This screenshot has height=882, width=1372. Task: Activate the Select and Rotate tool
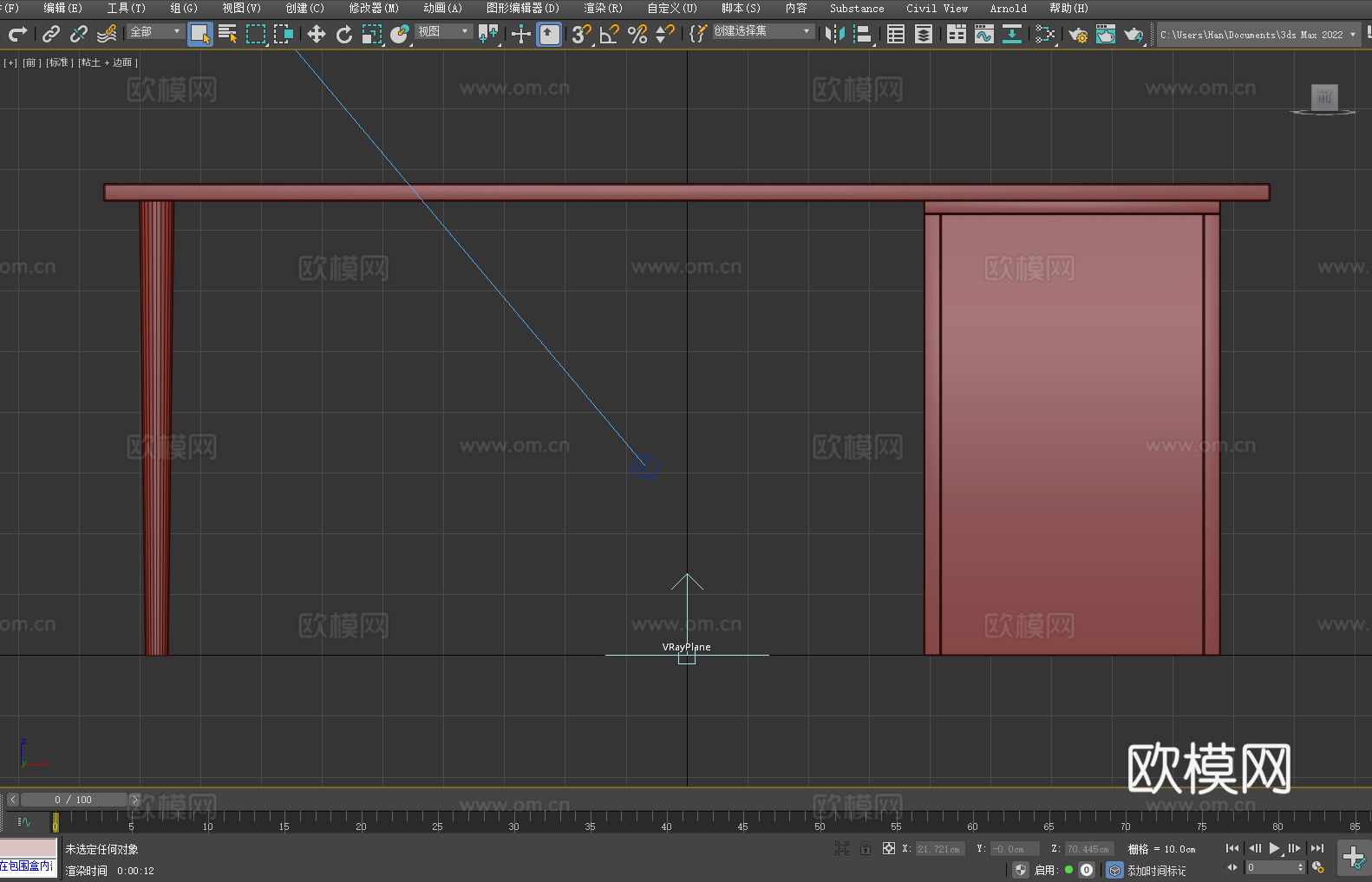(344, 34)
